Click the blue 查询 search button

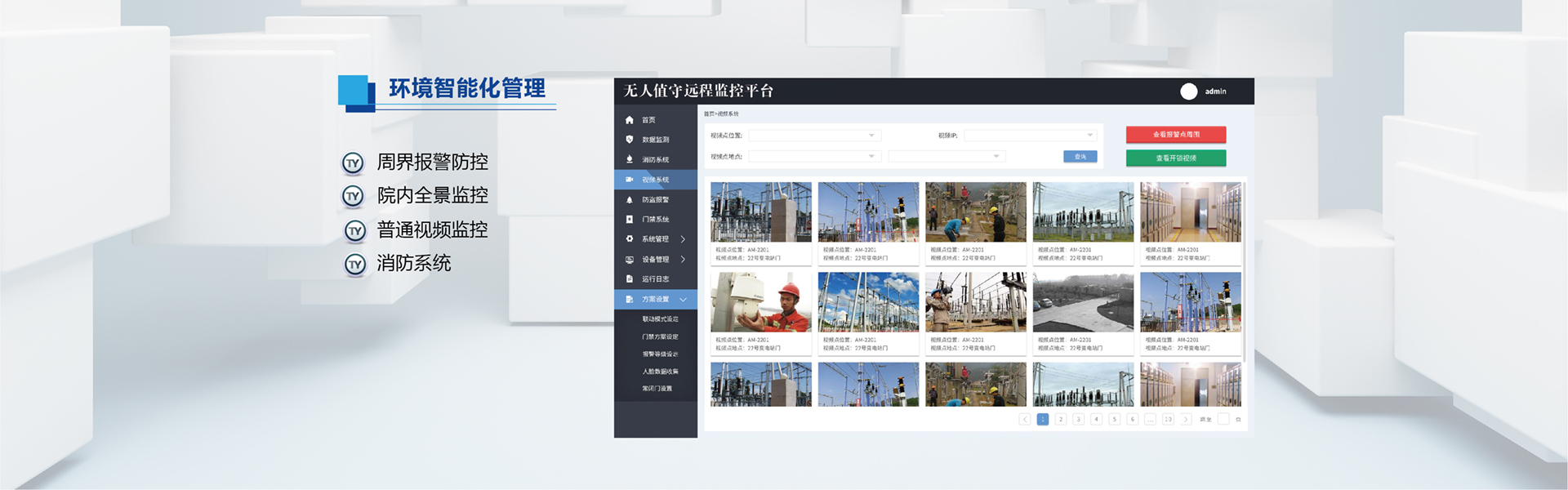coord(1080,157)
